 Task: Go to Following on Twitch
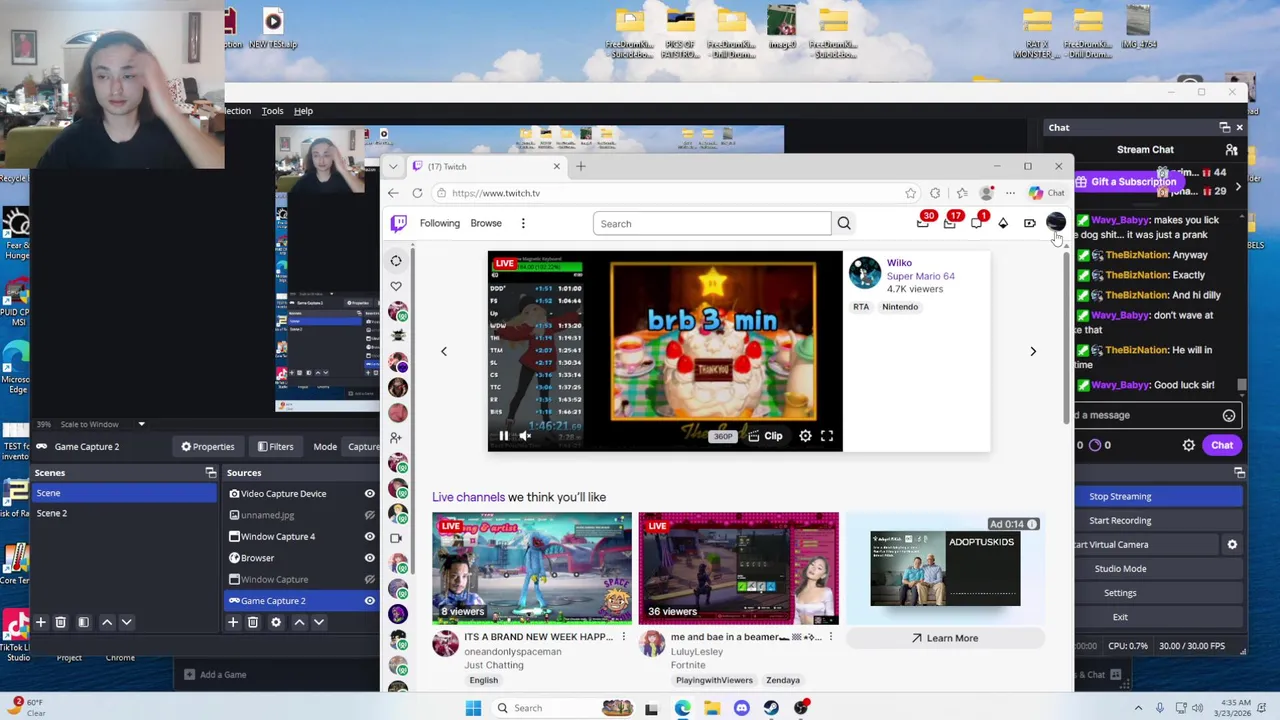coord(440,223)
